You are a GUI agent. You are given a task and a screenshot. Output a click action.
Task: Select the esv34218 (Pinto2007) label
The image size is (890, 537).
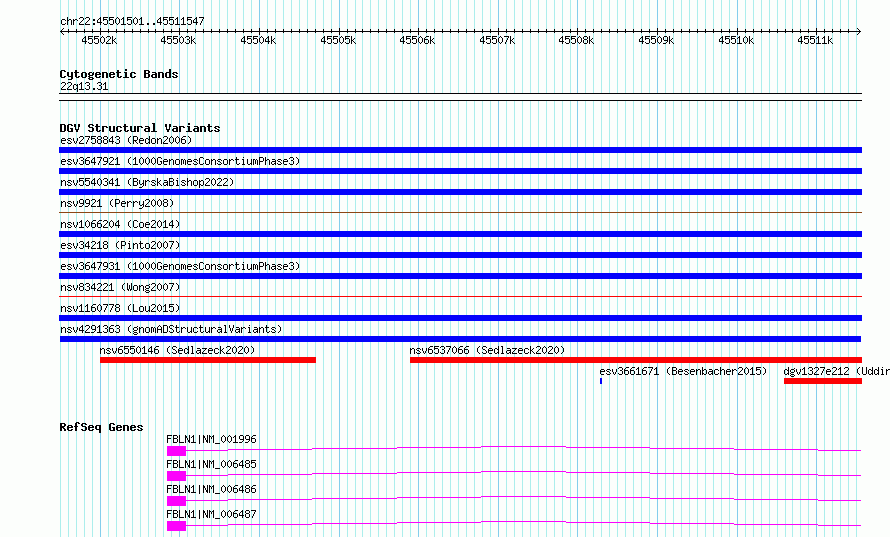pos(120,245)
